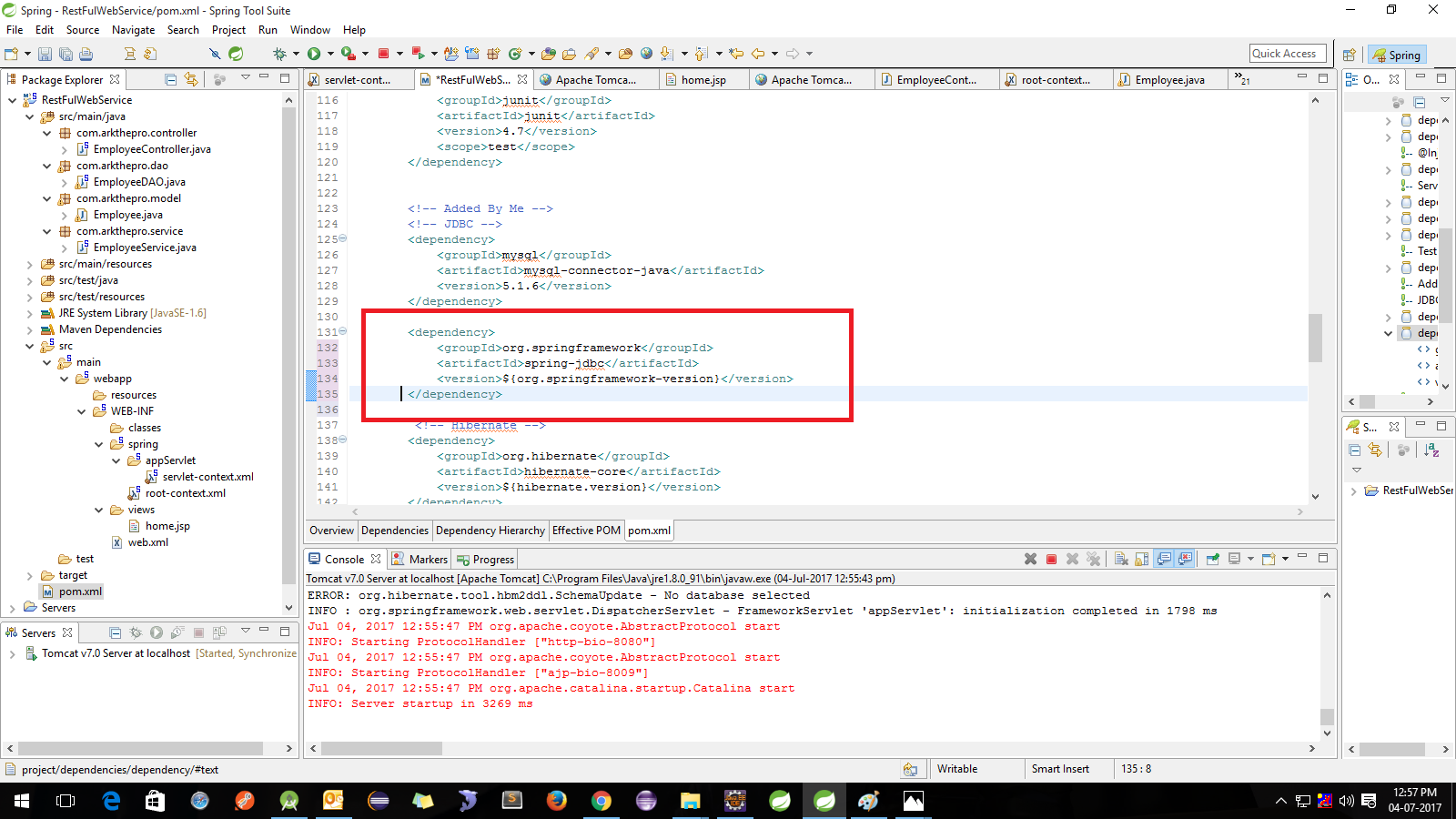Clear the Console output

click(x=1121, y=559)
